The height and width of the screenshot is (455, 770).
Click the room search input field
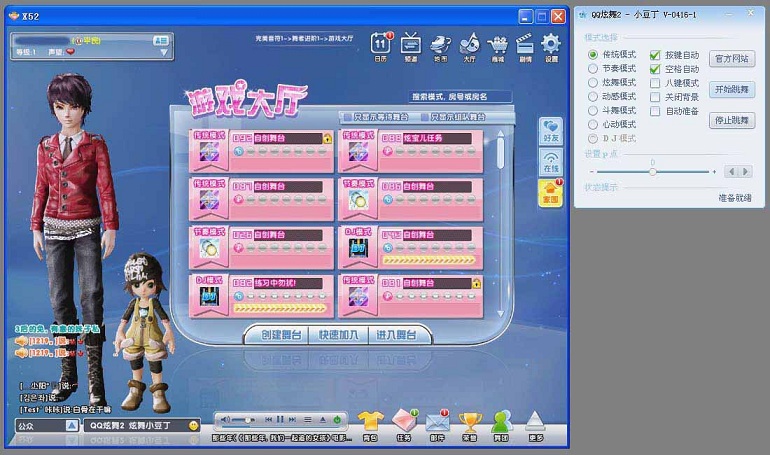click(460, 97)
